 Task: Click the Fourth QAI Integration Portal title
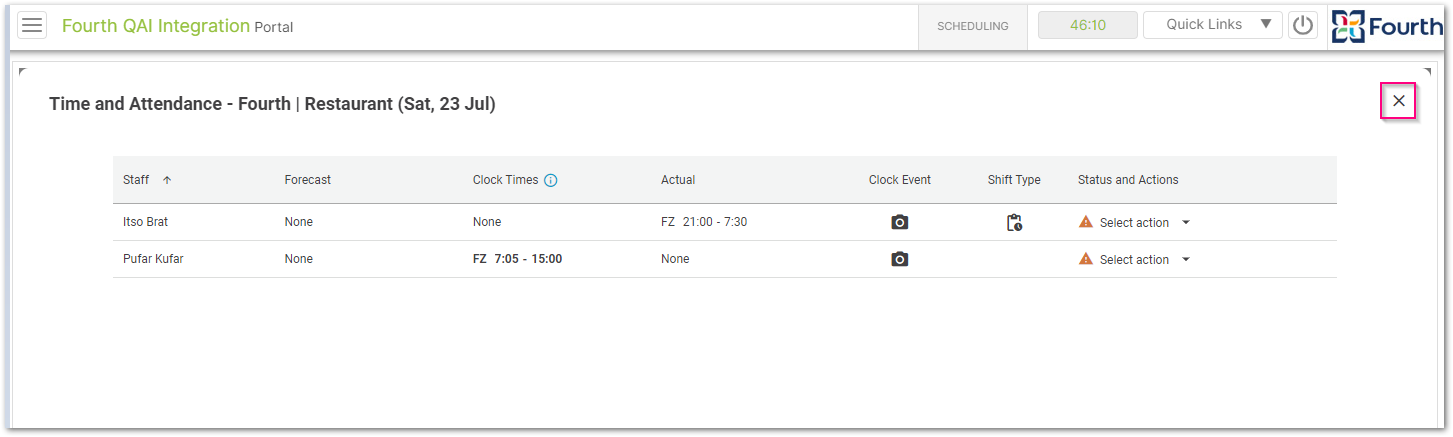point(178,26)
